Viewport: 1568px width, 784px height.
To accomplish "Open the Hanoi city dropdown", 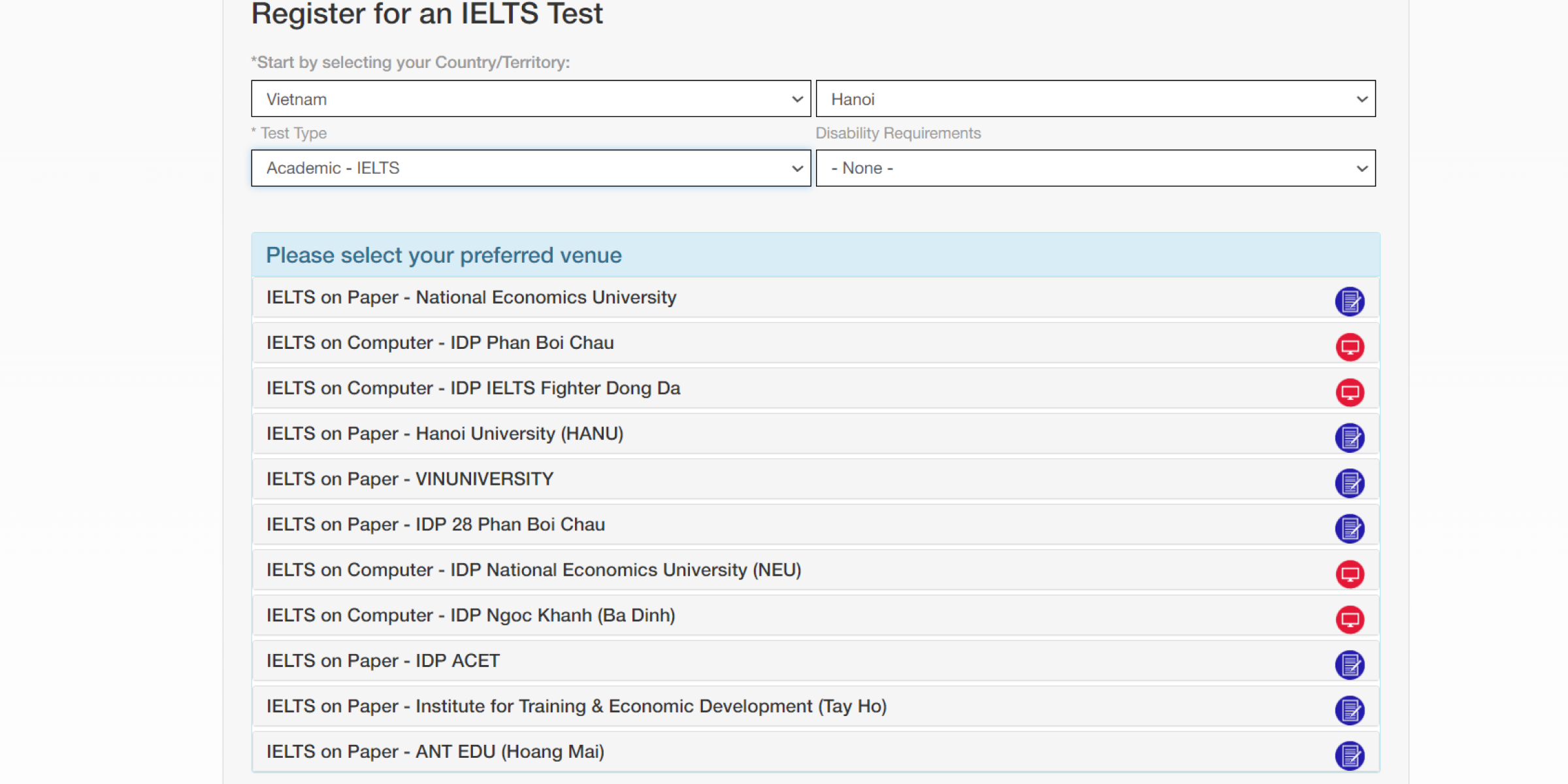I will click(1096, 99).
